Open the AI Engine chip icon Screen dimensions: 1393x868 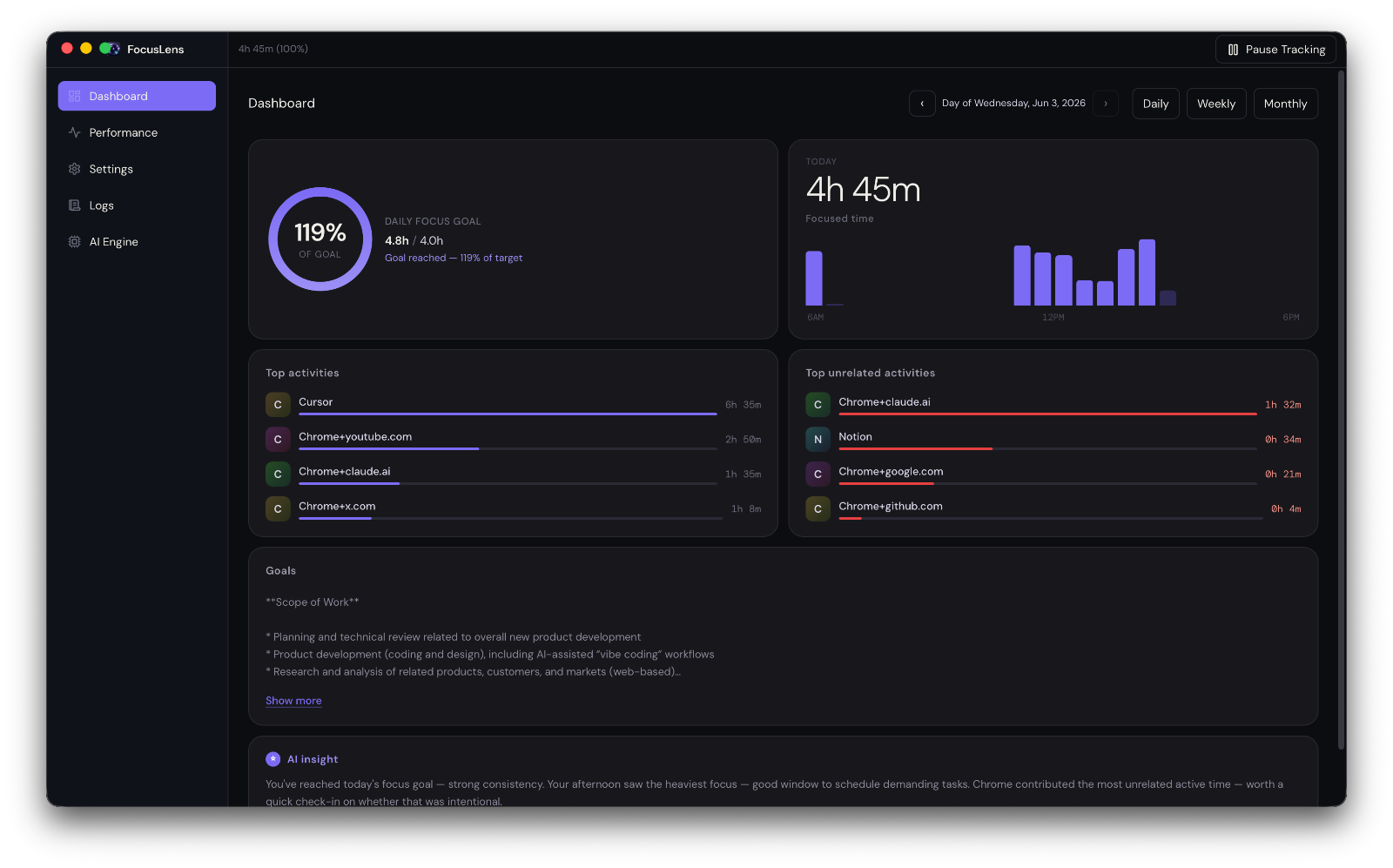pos(74,242)
